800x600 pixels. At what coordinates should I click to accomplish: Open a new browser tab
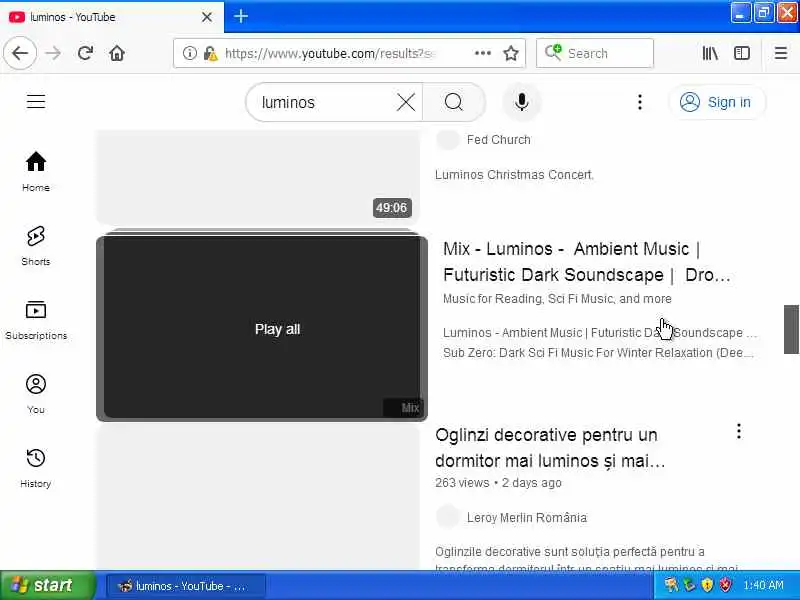[x=241, y=16]
